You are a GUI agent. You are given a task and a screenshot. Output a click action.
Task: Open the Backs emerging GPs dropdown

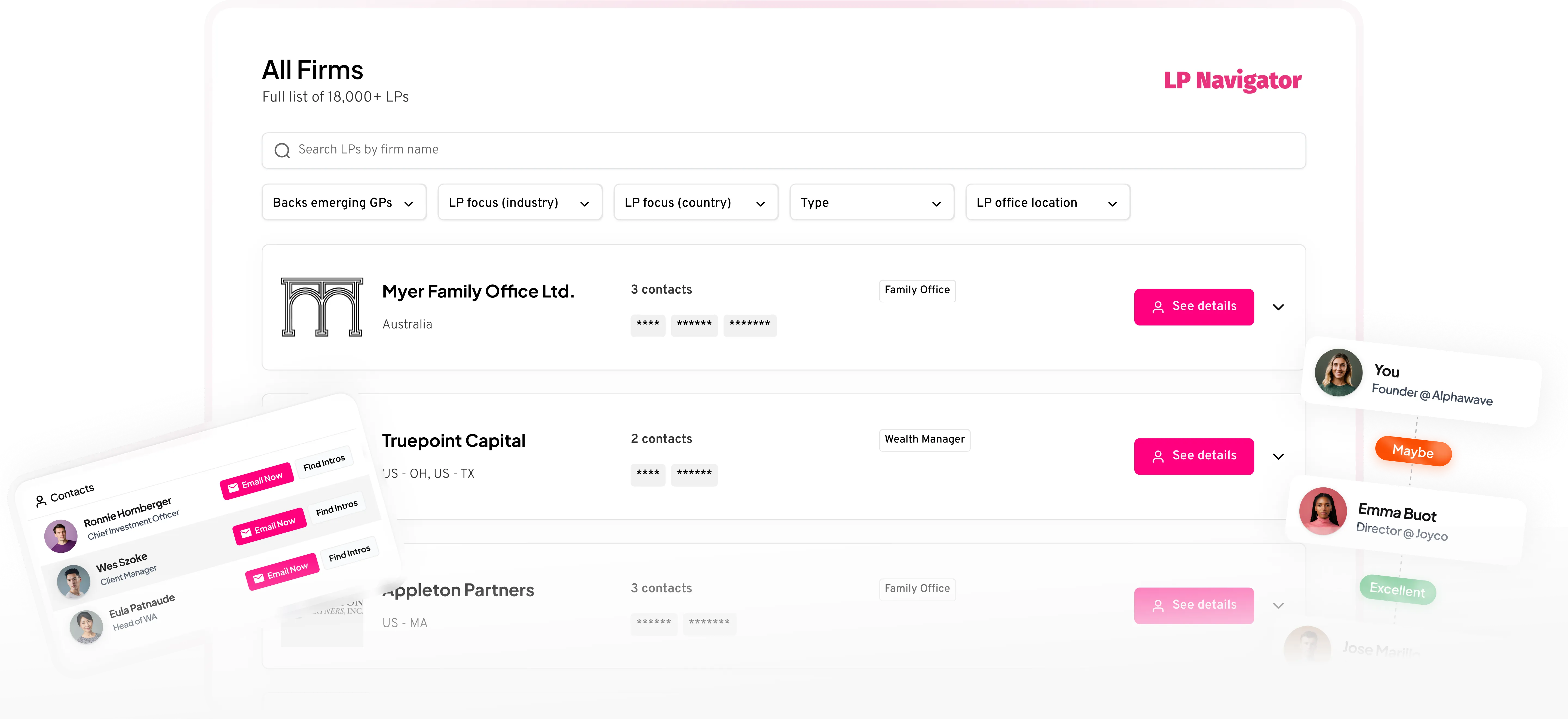[344, 202]
